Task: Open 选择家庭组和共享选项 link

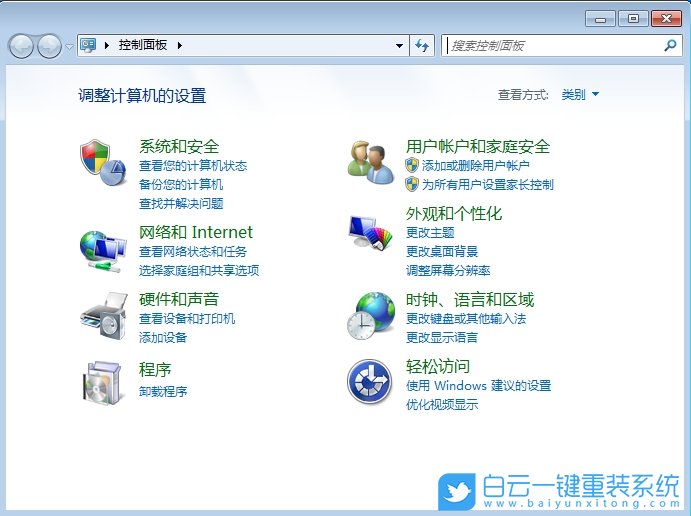Action: pyautogui.click(x=199, y=271)
